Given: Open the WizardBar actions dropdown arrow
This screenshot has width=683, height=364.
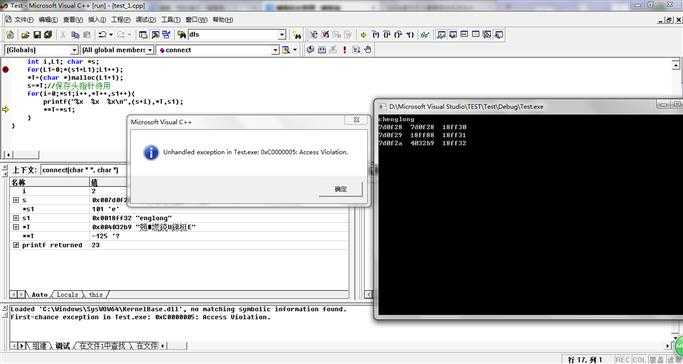Looking at the screenshot, I should [x=295, y=50].
